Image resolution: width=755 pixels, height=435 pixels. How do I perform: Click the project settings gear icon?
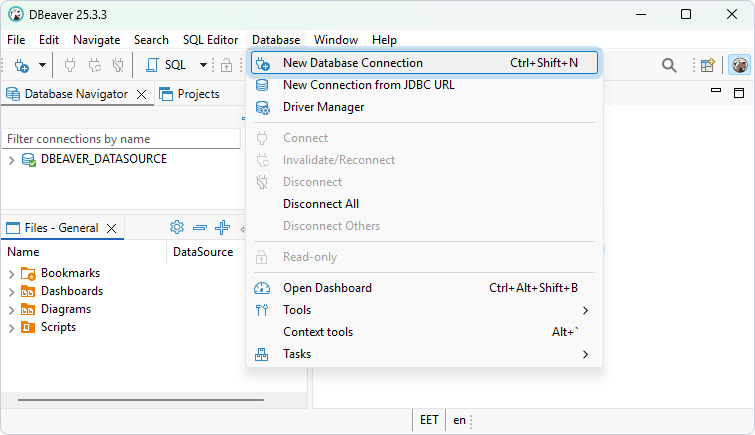click(x=177, y=227)
